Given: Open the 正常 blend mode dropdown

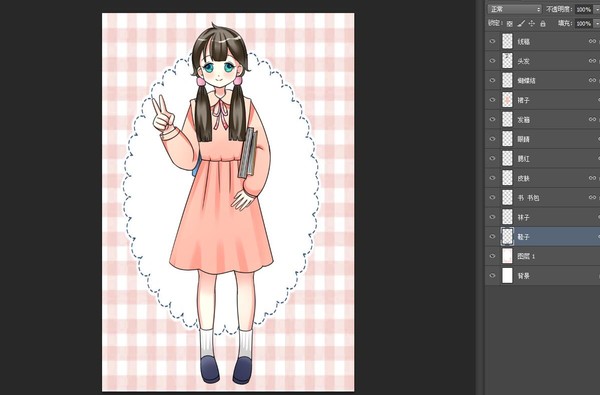Looking at the screenshot, I should pyautogui.click(x=514, y=9).
